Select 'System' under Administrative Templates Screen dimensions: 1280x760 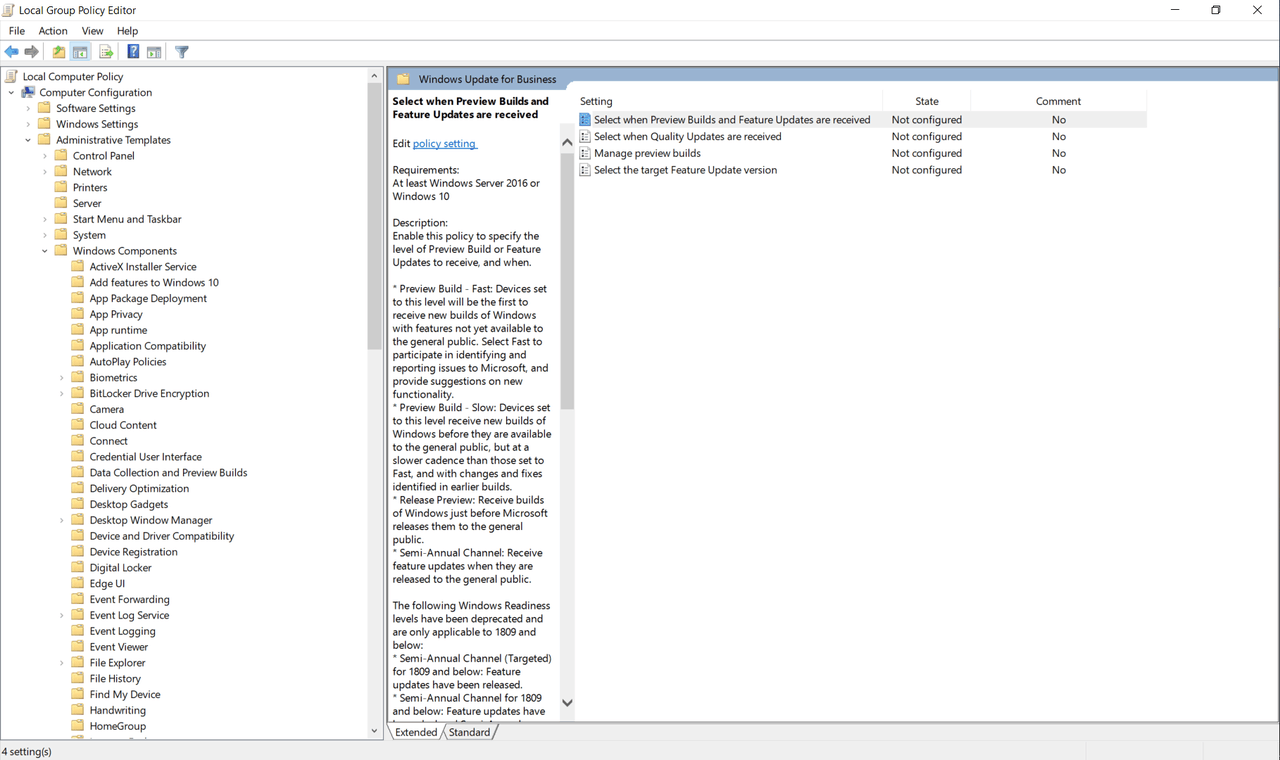coord(89,235)
